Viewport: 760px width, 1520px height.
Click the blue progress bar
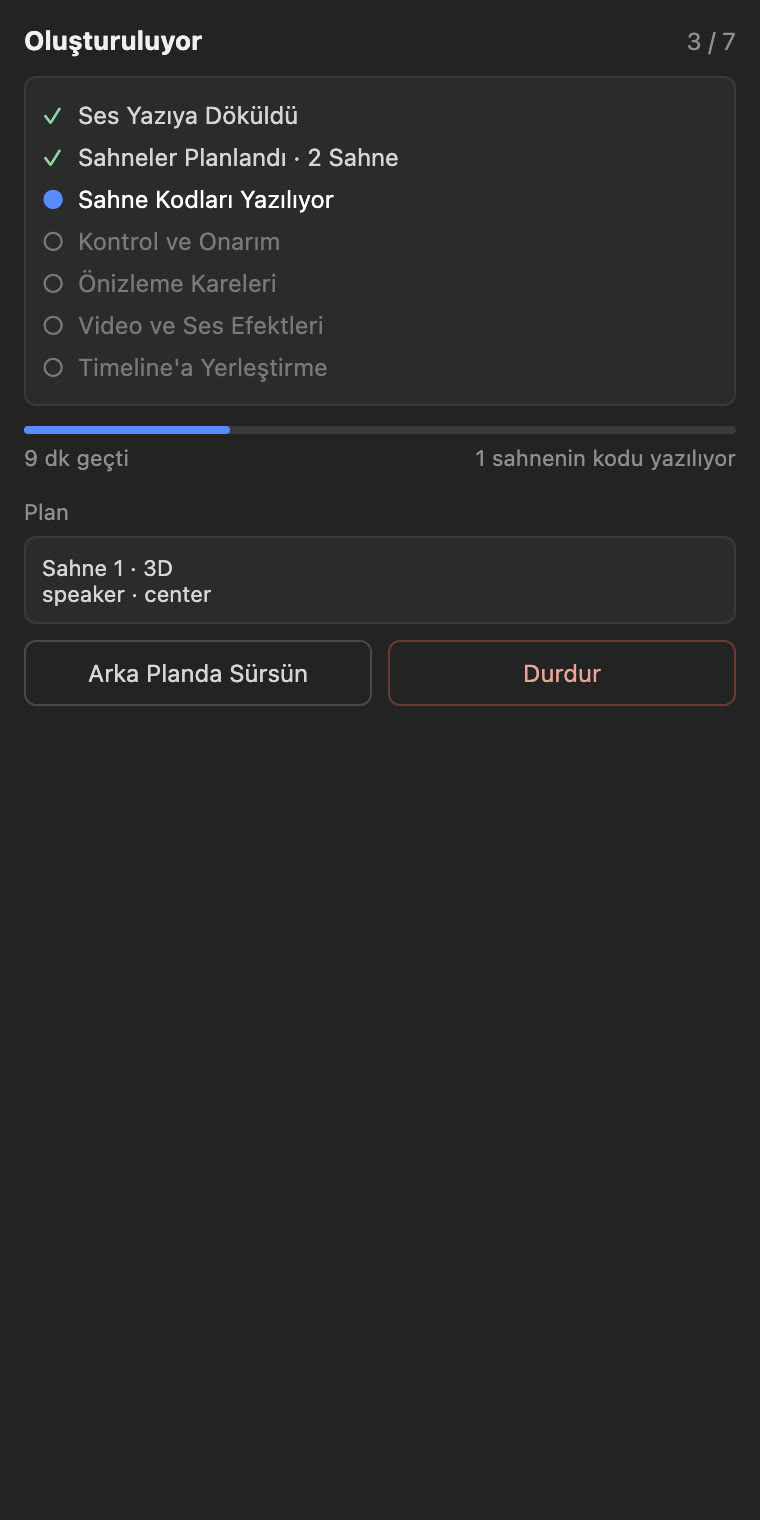(127, 430)
